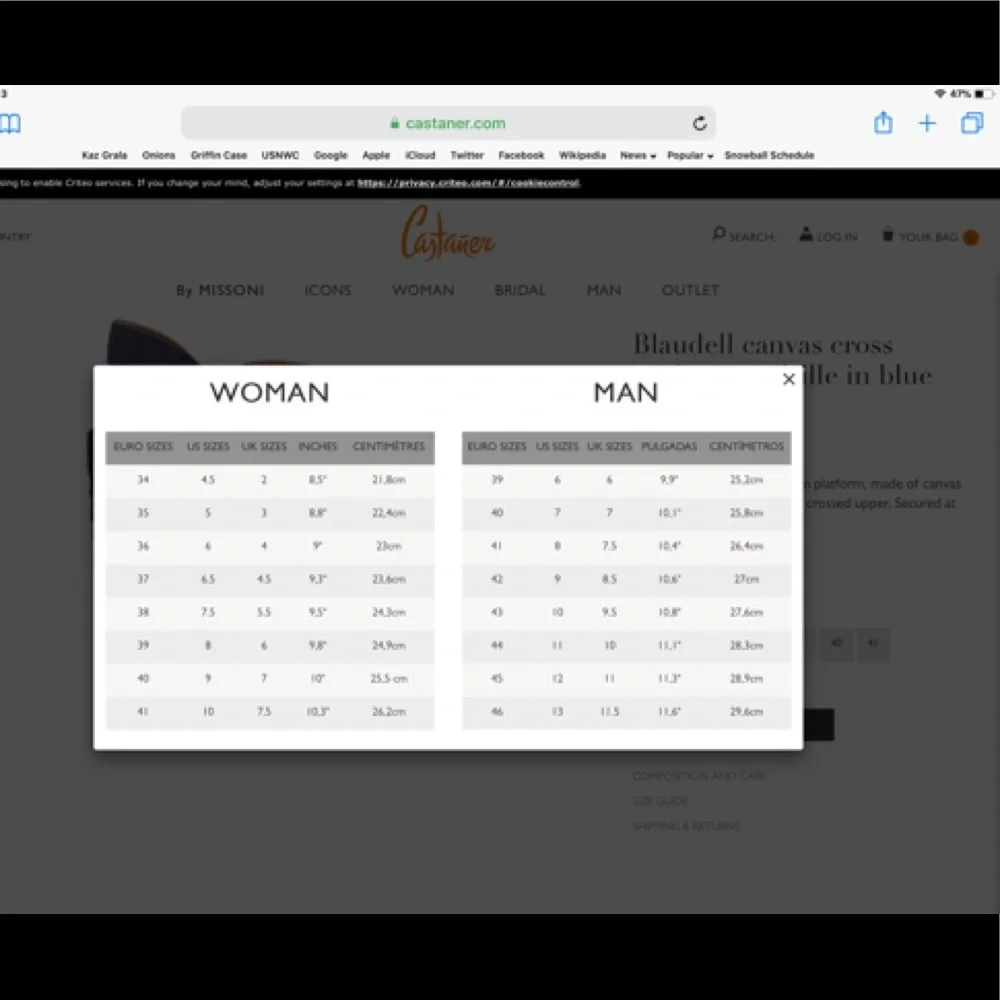Open the USNWC bookmark
Viewport: 1000px width, 1000px height.
coord(280,155)
